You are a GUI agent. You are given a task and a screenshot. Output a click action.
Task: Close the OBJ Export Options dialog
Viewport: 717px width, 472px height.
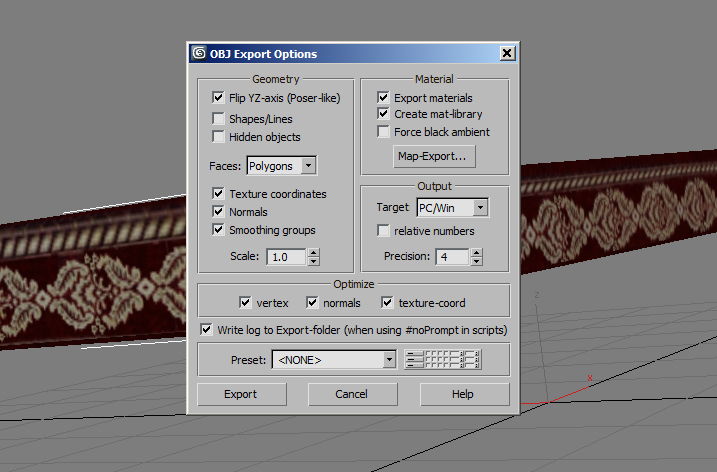507,54
